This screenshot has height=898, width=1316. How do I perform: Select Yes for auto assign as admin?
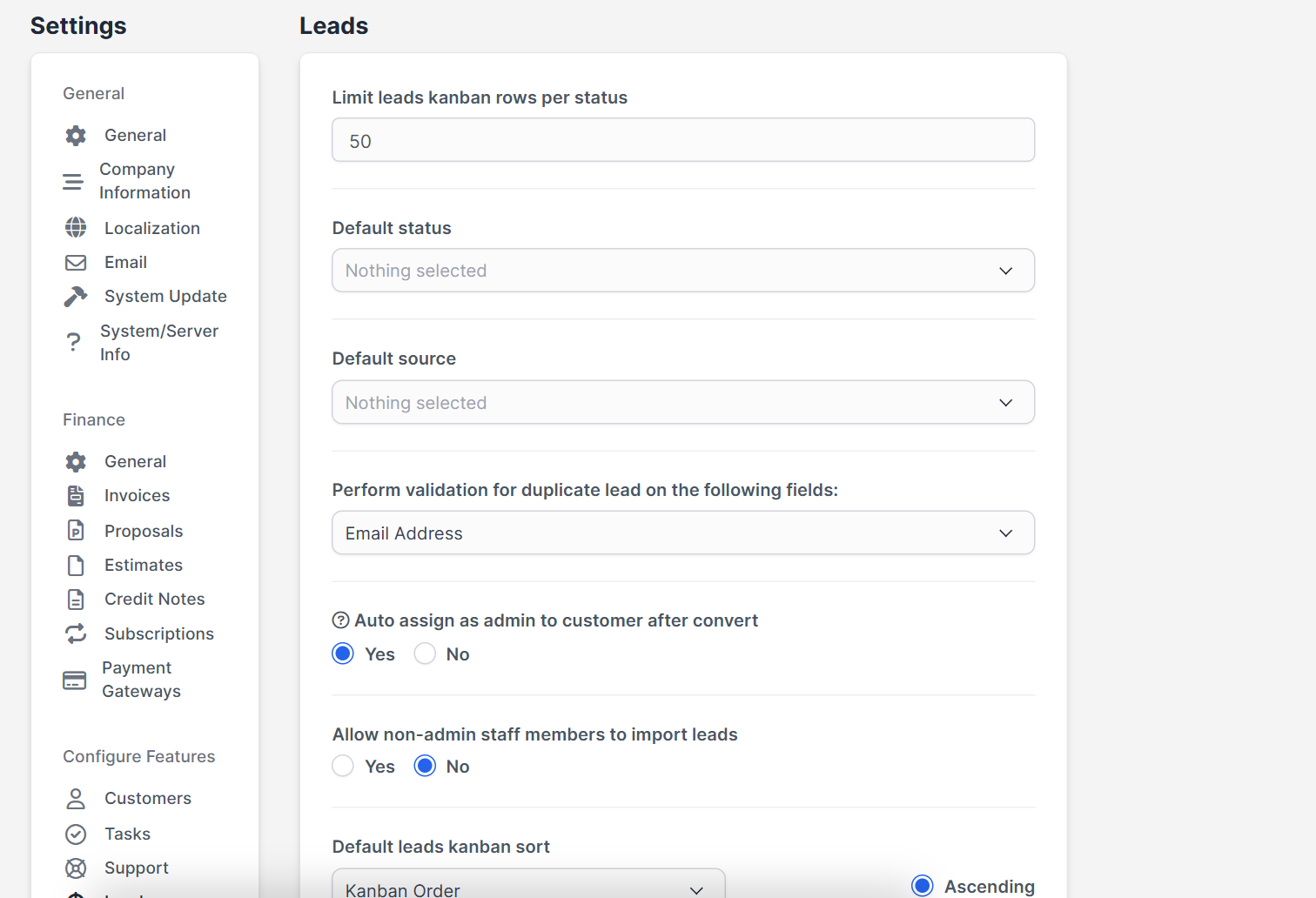(x=343, y=653)
